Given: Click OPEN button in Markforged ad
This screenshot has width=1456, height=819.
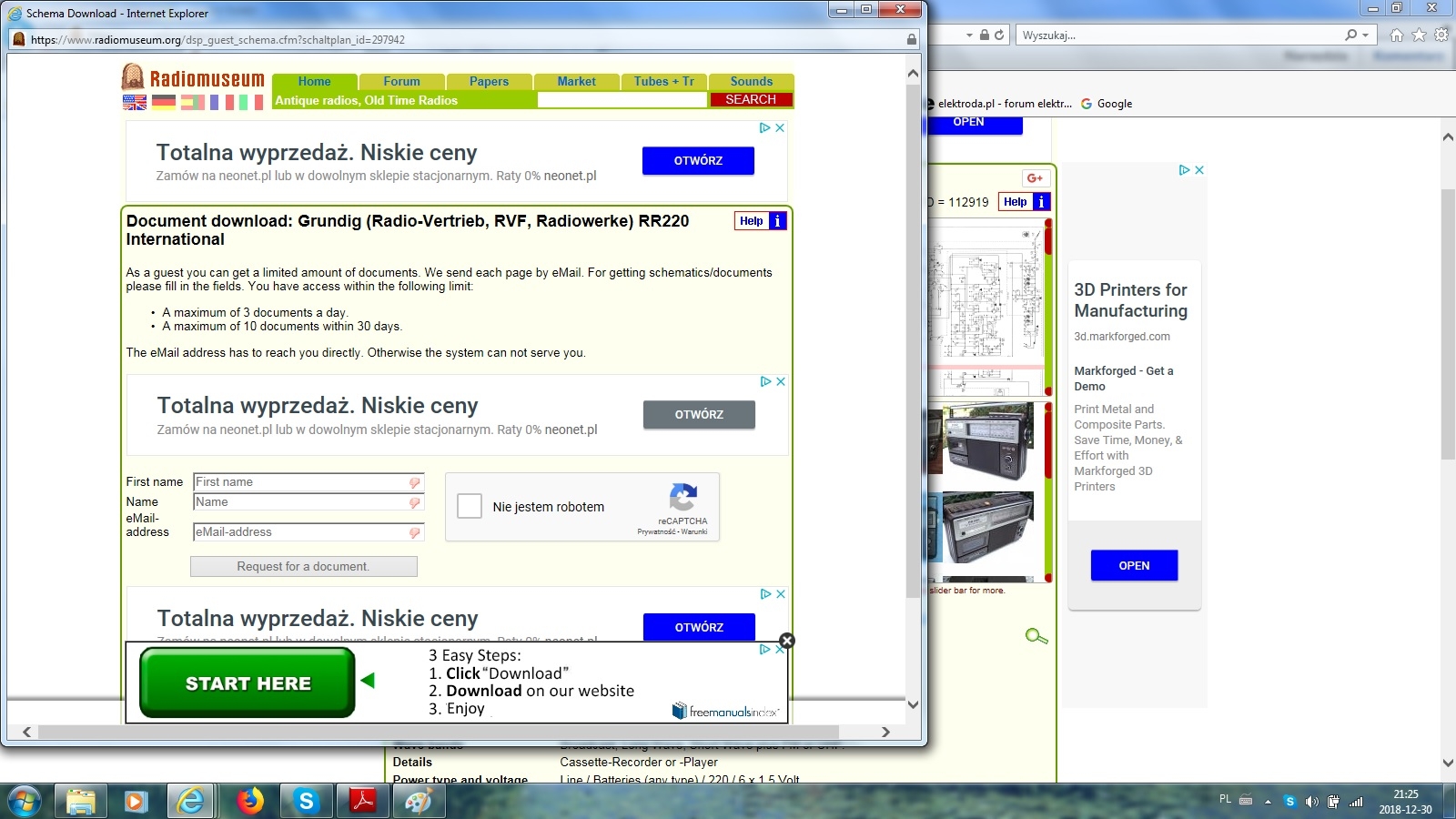Looking at the screenshot, I should pos(1134,565).
